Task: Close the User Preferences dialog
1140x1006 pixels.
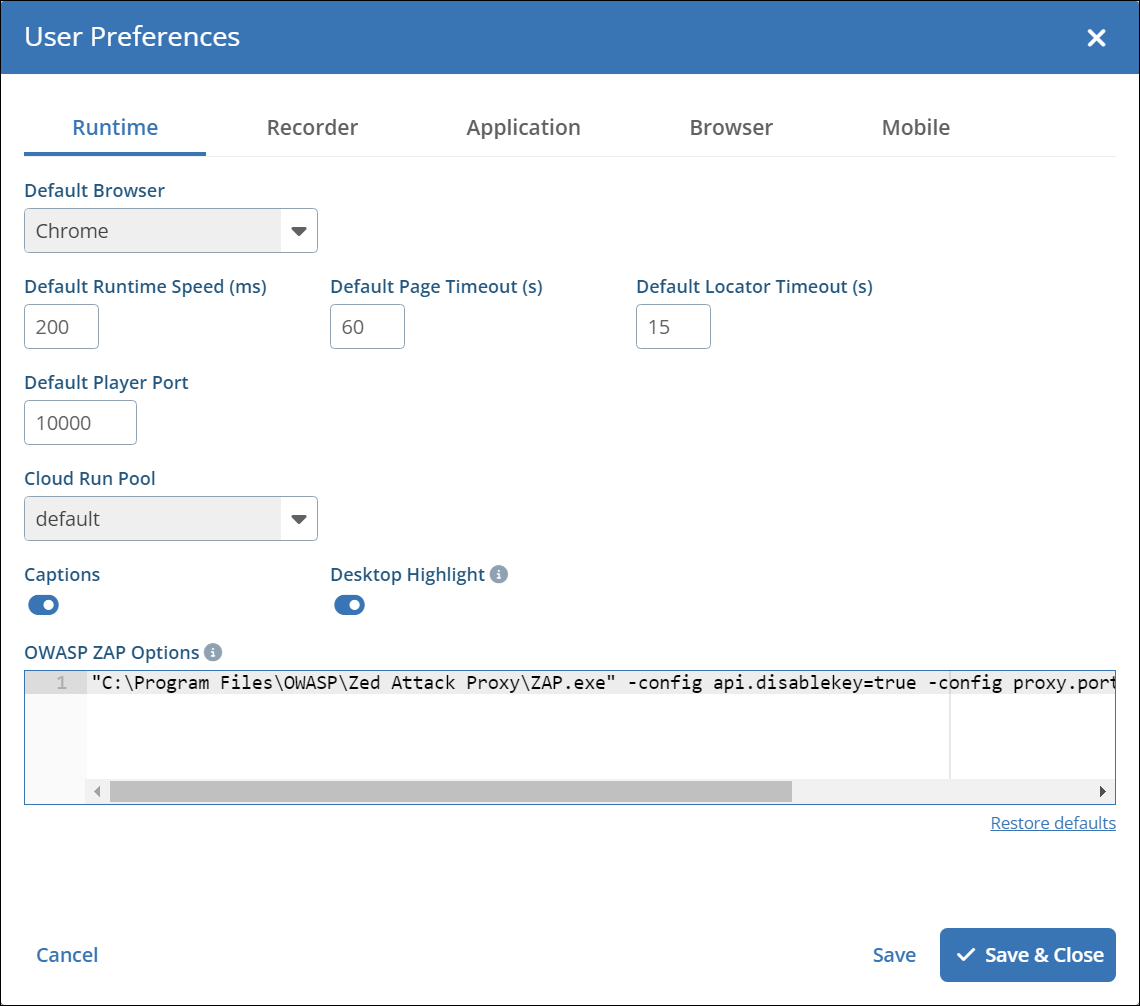Action: click(1096, 38)
